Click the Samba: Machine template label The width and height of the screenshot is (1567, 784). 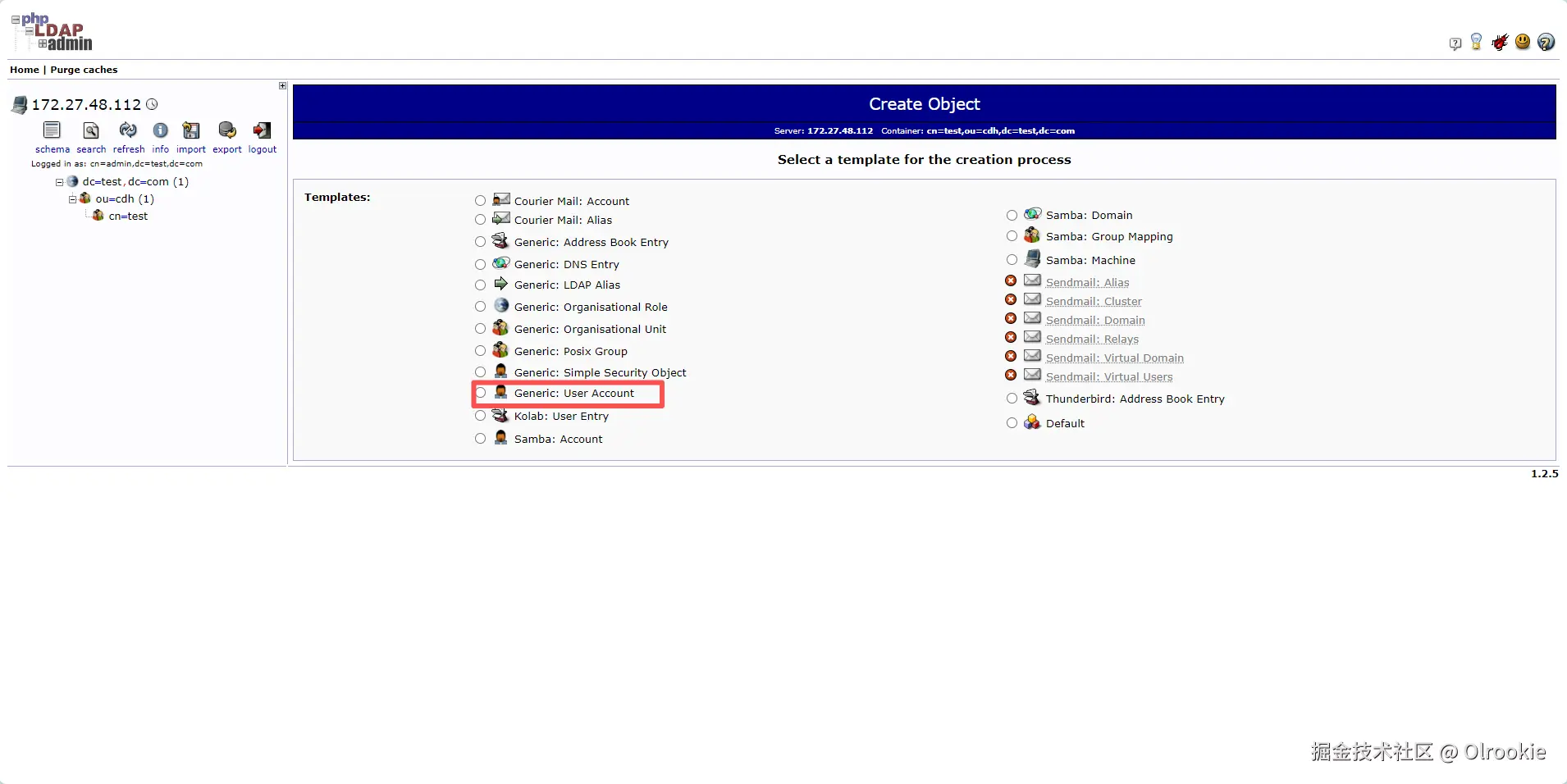(1090, 261)
